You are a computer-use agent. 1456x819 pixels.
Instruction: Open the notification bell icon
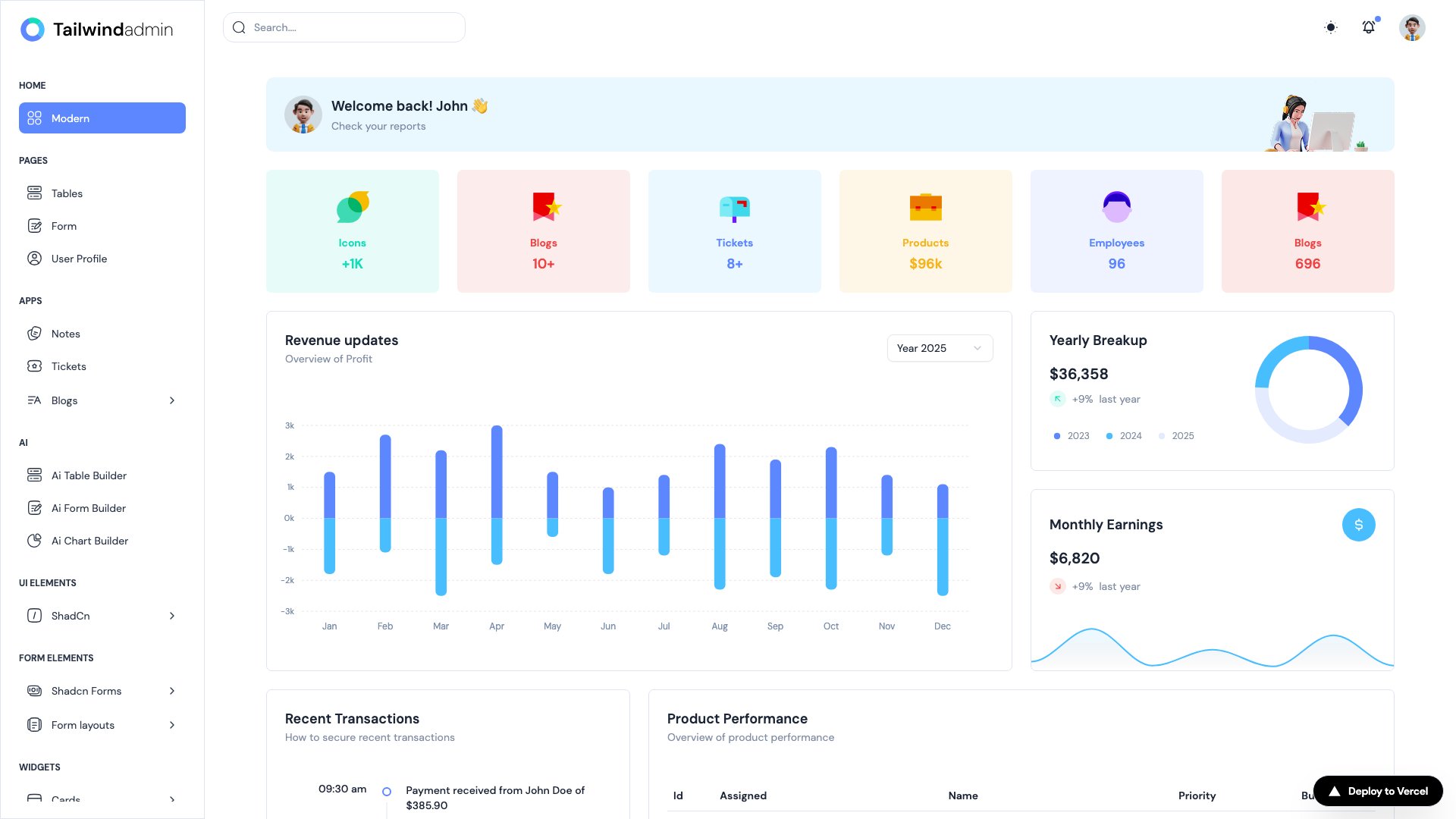pyautogui.click(x=1369, y=27)
